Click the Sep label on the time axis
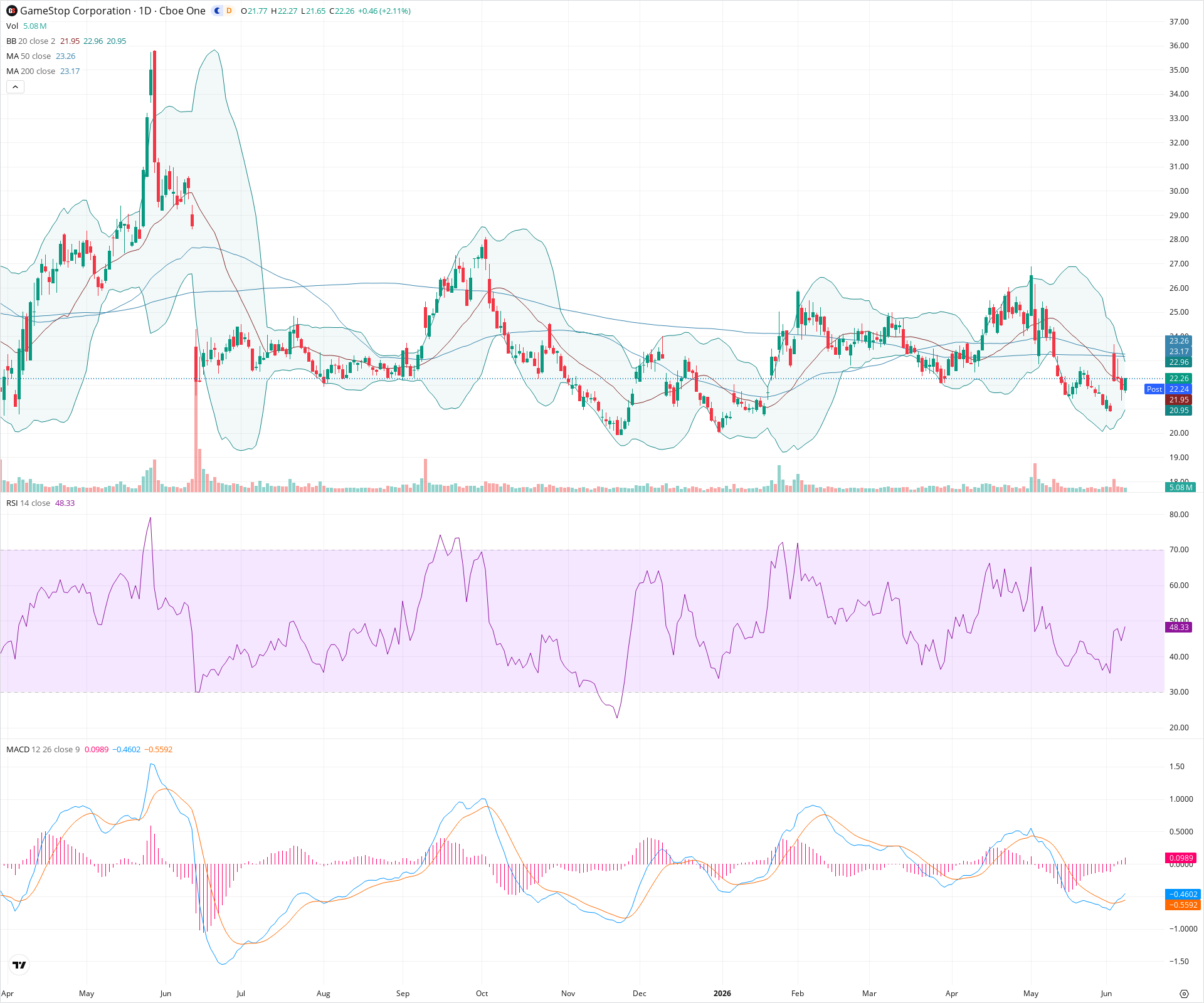This screenshot has width=1204, height=1003. click(403, 994)
